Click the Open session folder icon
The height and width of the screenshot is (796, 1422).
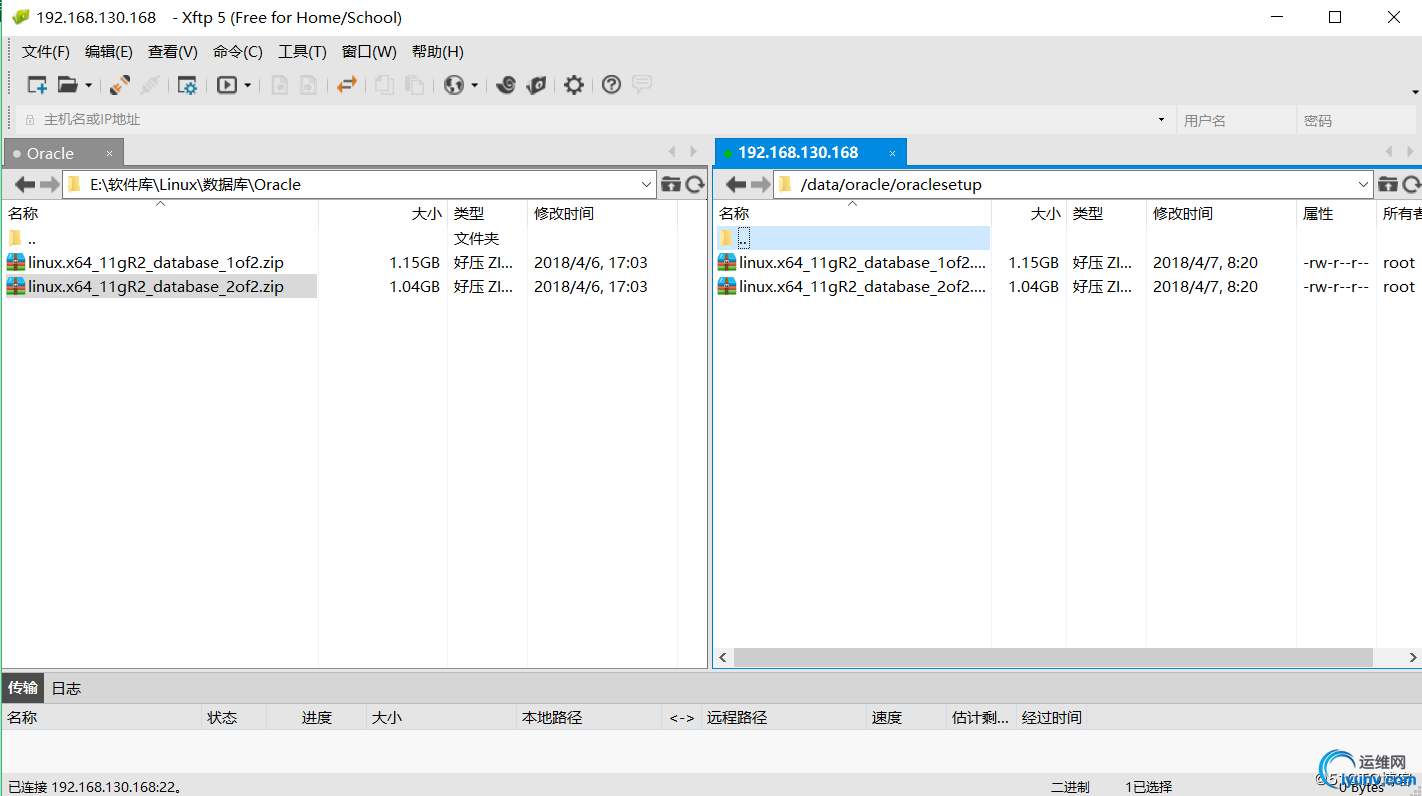pos(67,85)
